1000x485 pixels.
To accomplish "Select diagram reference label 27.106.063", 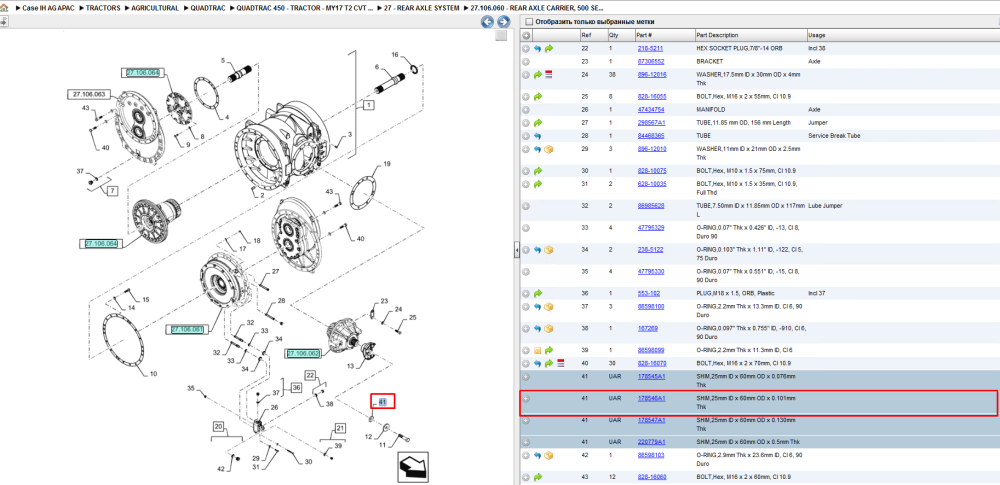I will tap(89, 94).
